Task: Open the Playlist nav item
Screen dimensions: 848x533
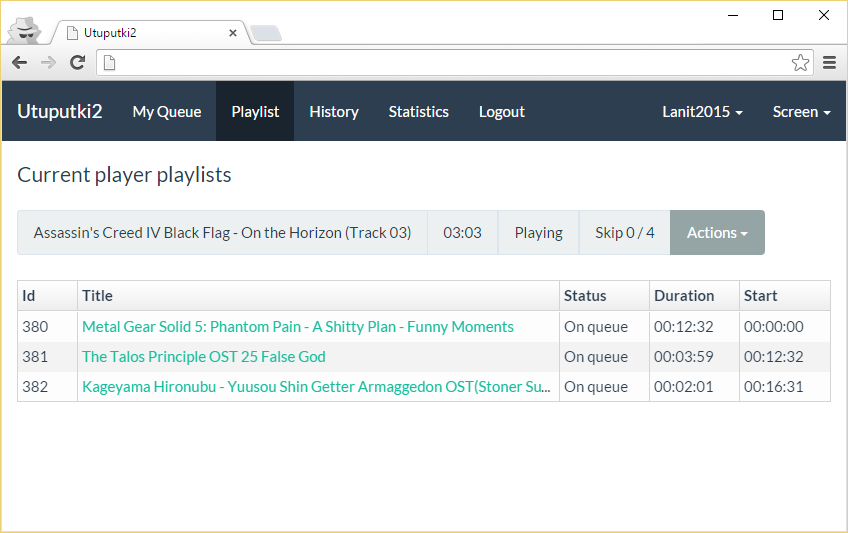Action: pos(255,111)
